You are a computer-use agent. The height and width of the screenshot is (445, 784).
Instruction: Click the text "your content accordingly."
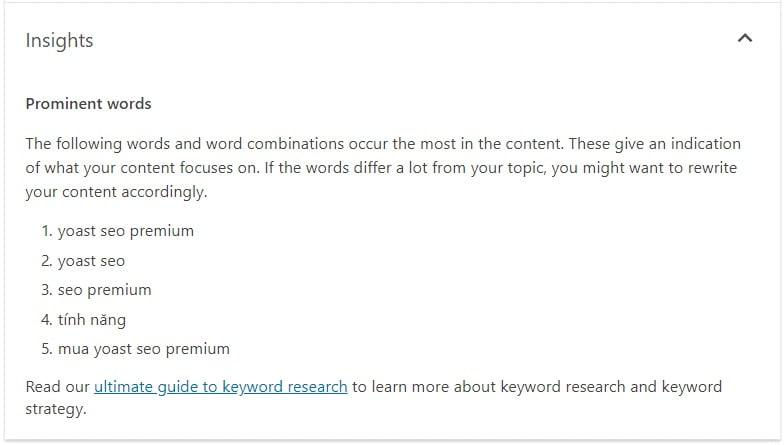click(116, 192)
